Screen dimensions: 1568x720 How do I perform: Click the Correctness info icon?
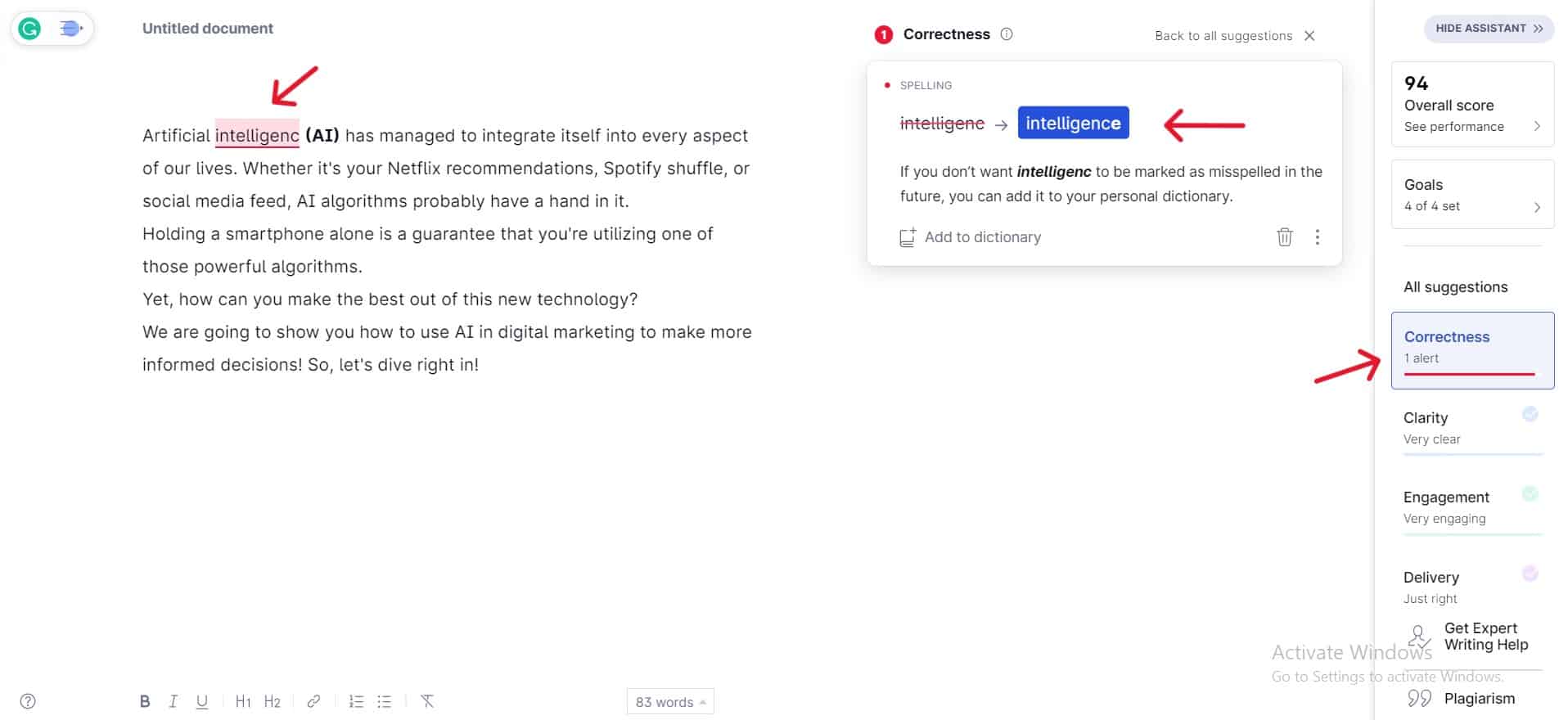[1007, 34]
